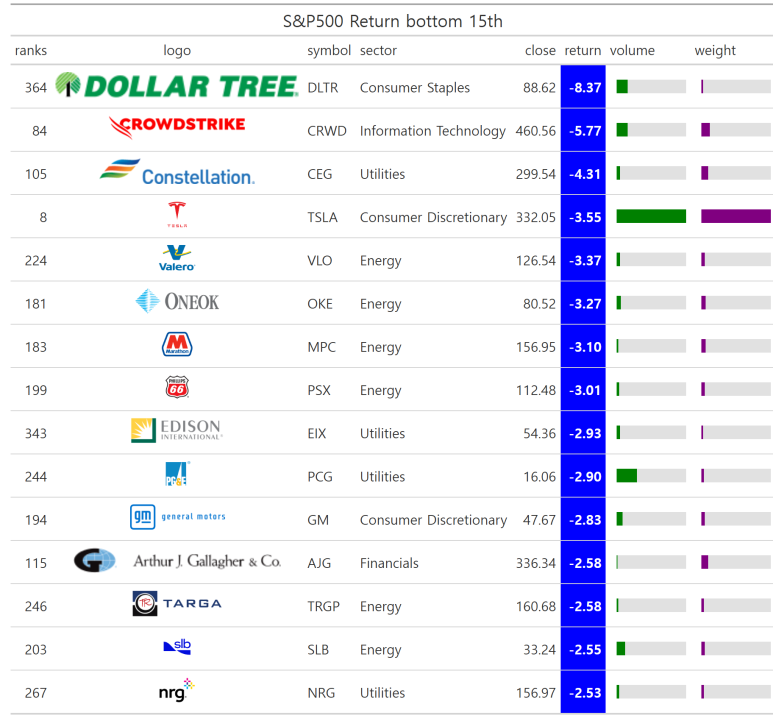Click the ONEOK logo
Screen dimensions: 773x718
(177, 301)
